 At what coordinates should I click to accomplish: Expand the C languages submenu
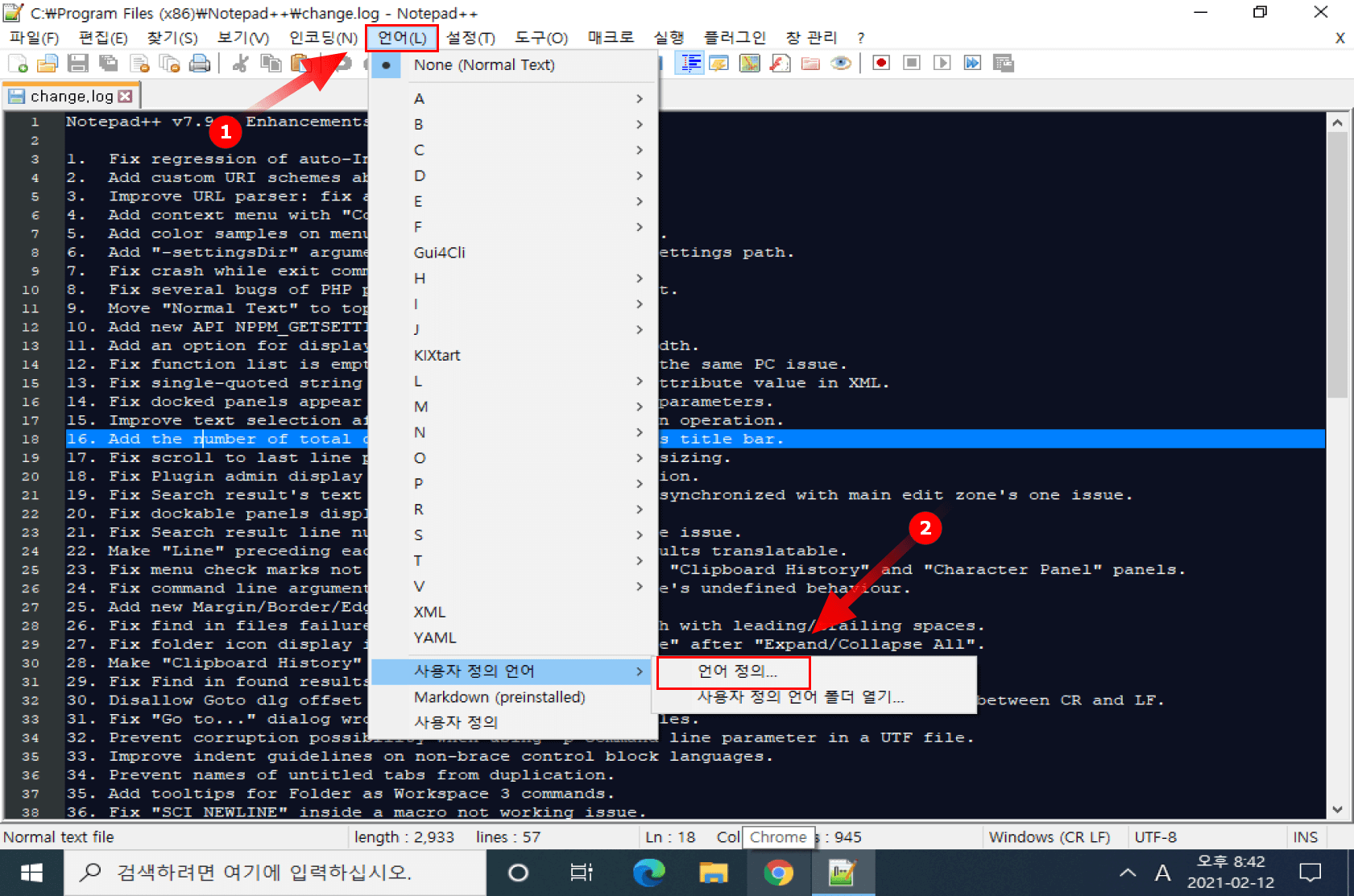pos(513,150)
